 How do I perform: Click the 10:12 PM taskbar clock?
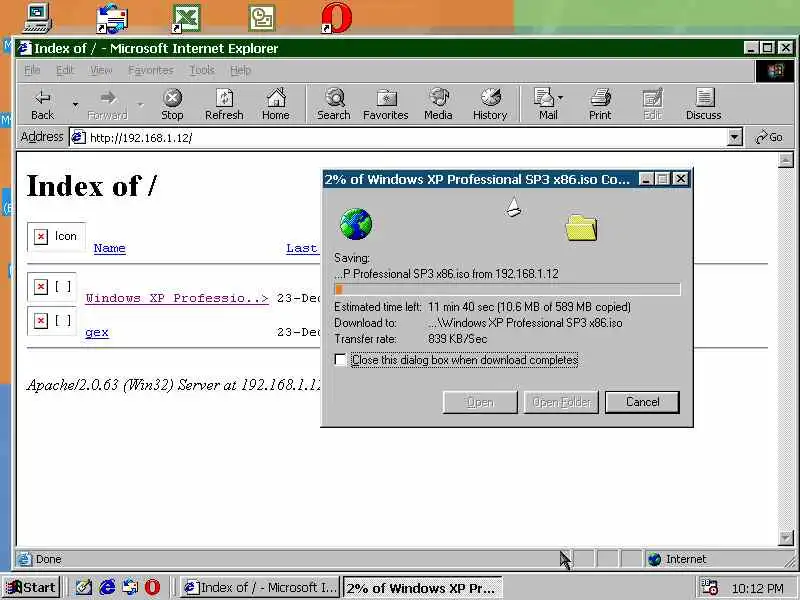pos(757,588)
